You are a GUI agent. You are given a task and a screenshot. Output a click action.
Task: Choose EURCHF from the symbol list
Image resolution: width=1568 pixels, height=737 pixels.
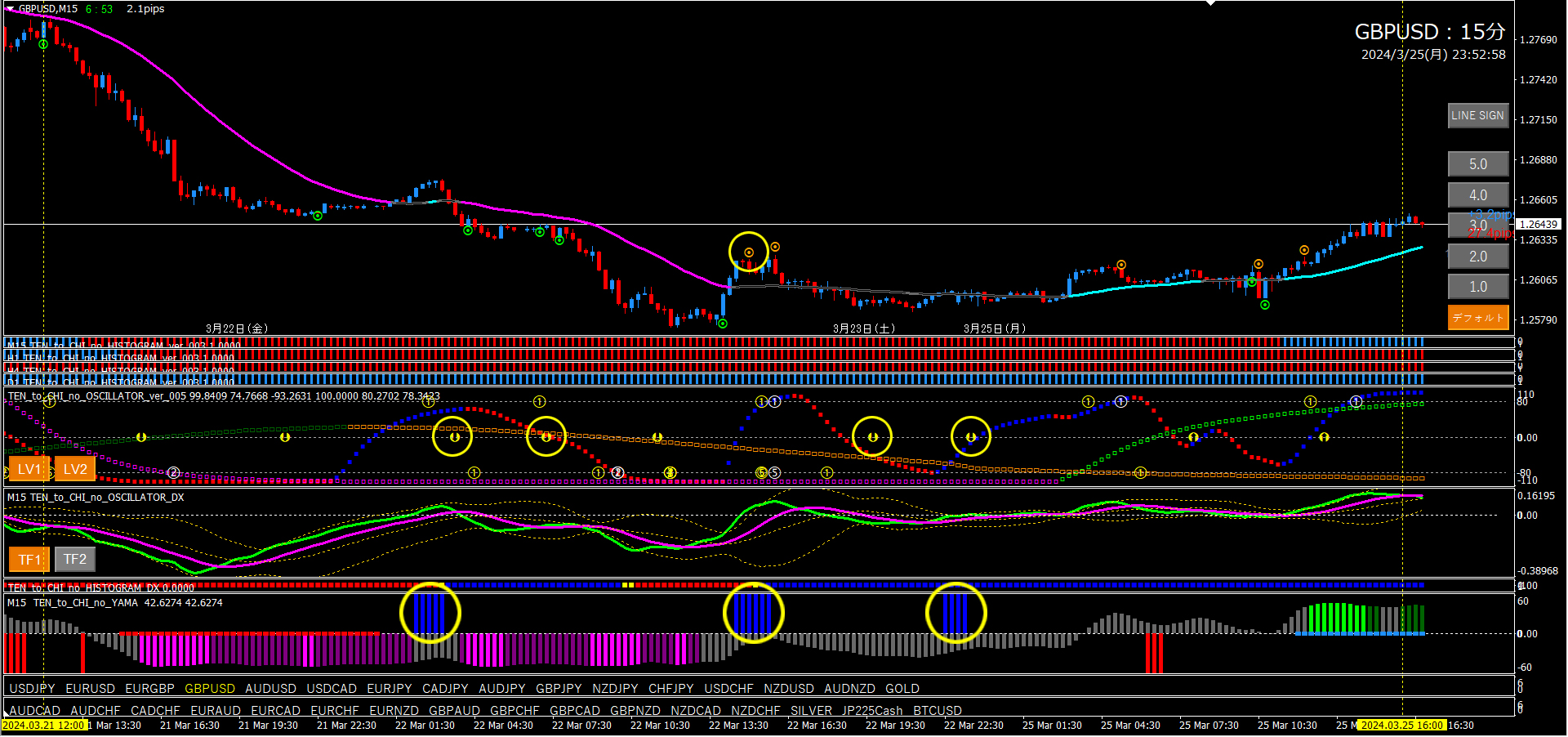click(335, 711)
